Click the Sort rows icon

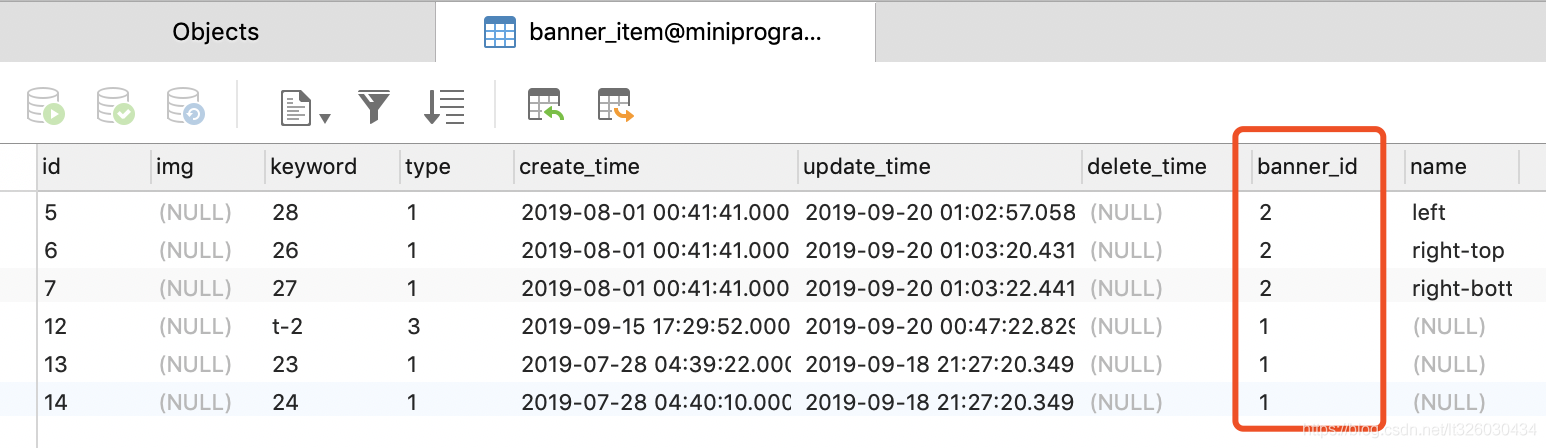click(444, 106)
